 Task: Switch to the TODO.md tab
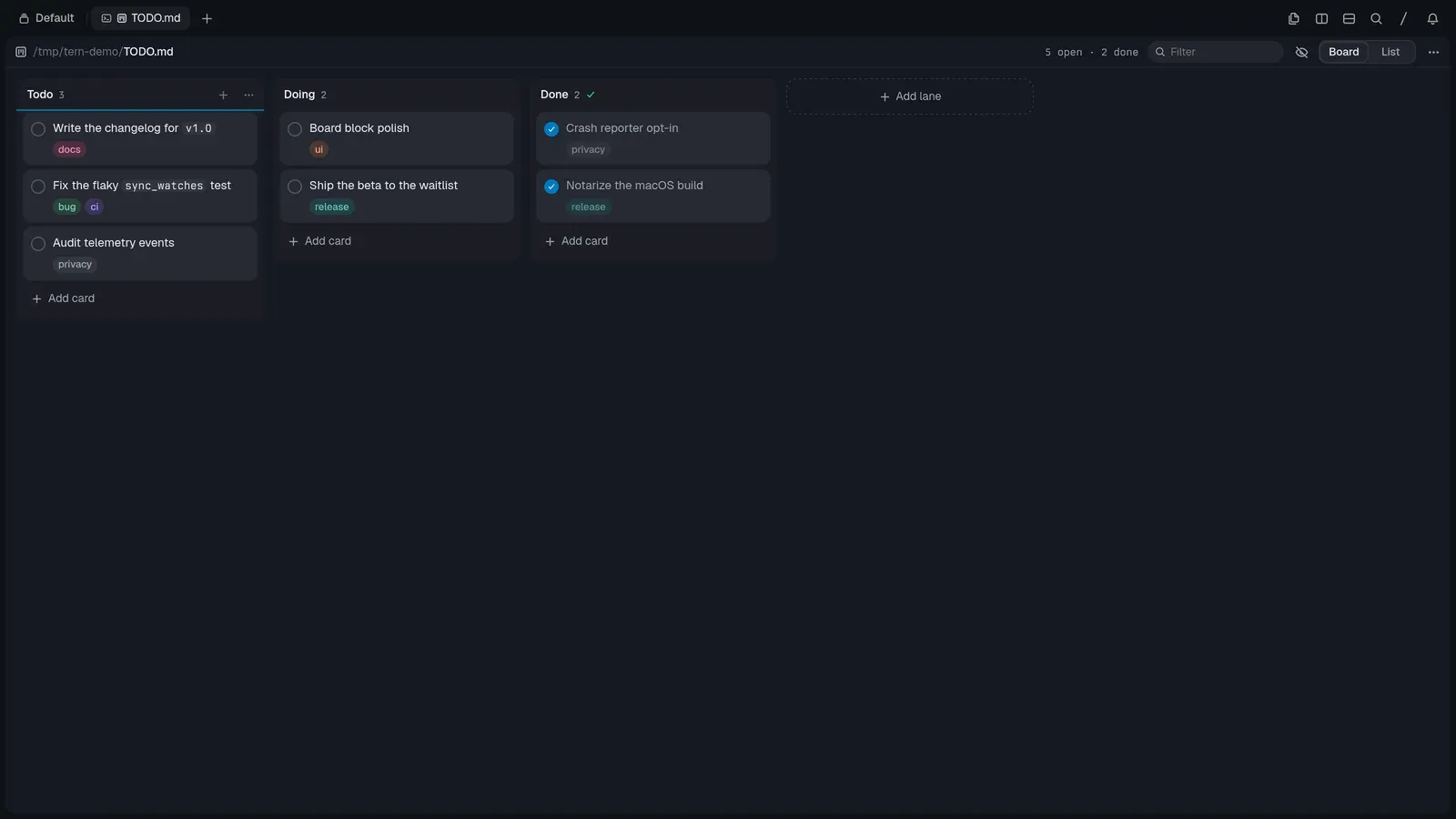tap(141, 18)
